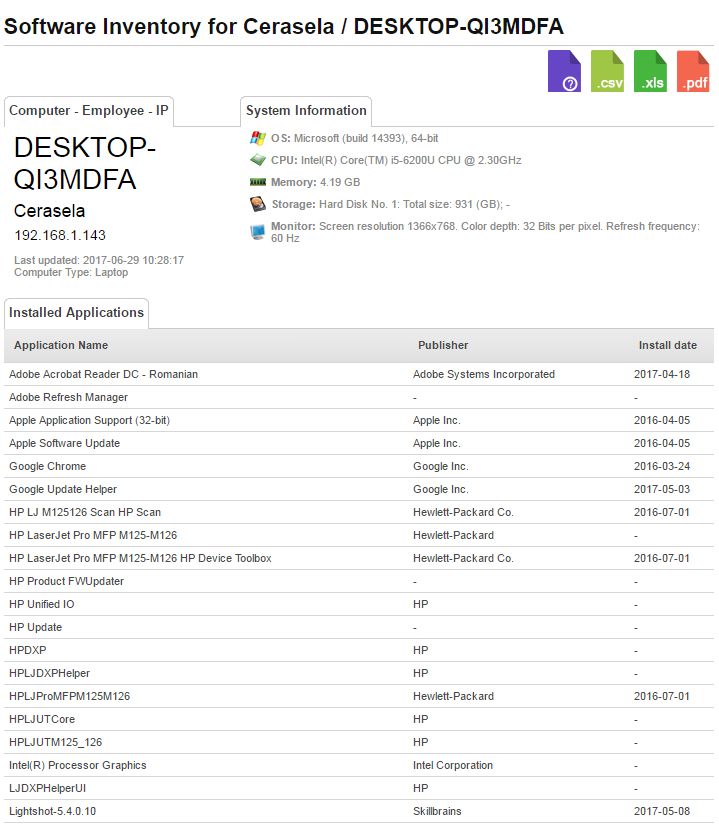Sort by Install date column header
Screen dimensions: 719x825
pyautogui.click(x=667, y=345)
